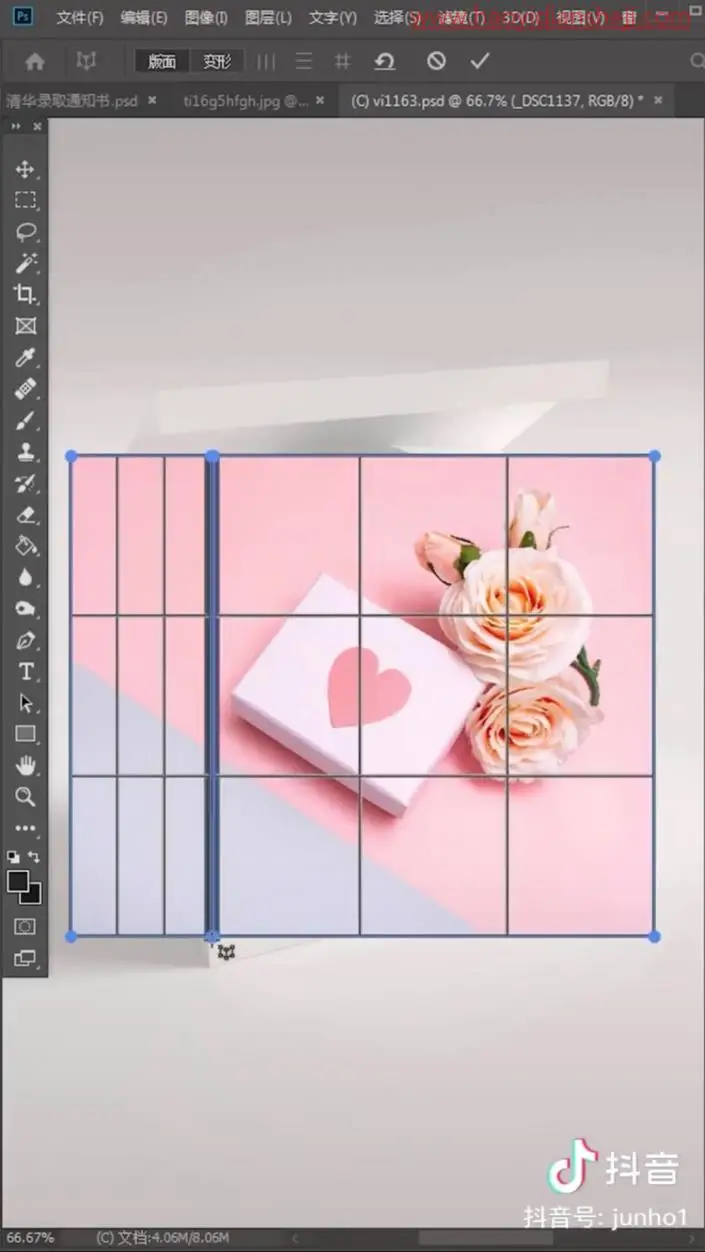Select the Sponge tool

[x=25, y=609]
